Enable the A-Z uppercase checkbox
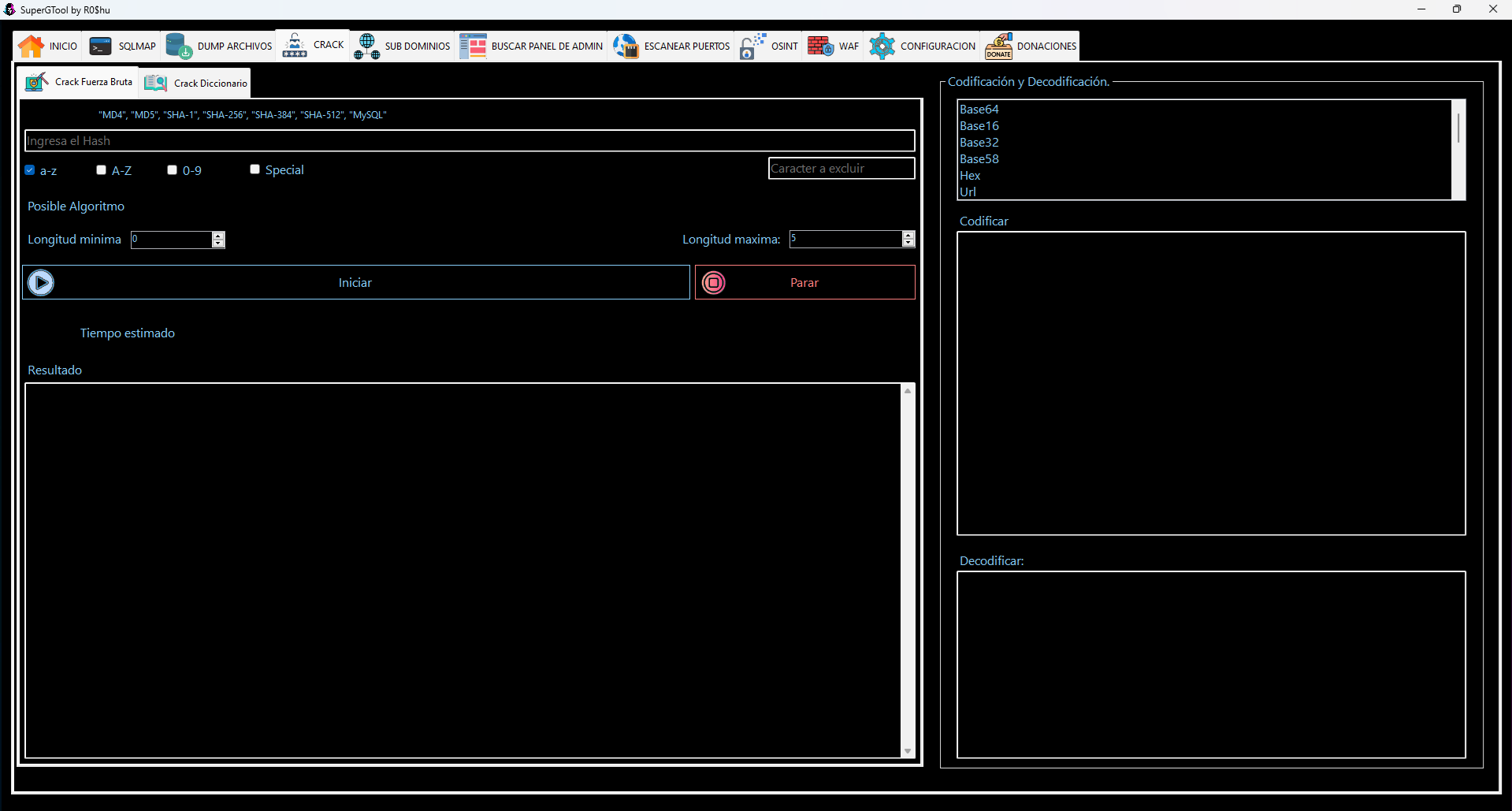The width and height of the screenshot is (1512, 811). (101, 170)
